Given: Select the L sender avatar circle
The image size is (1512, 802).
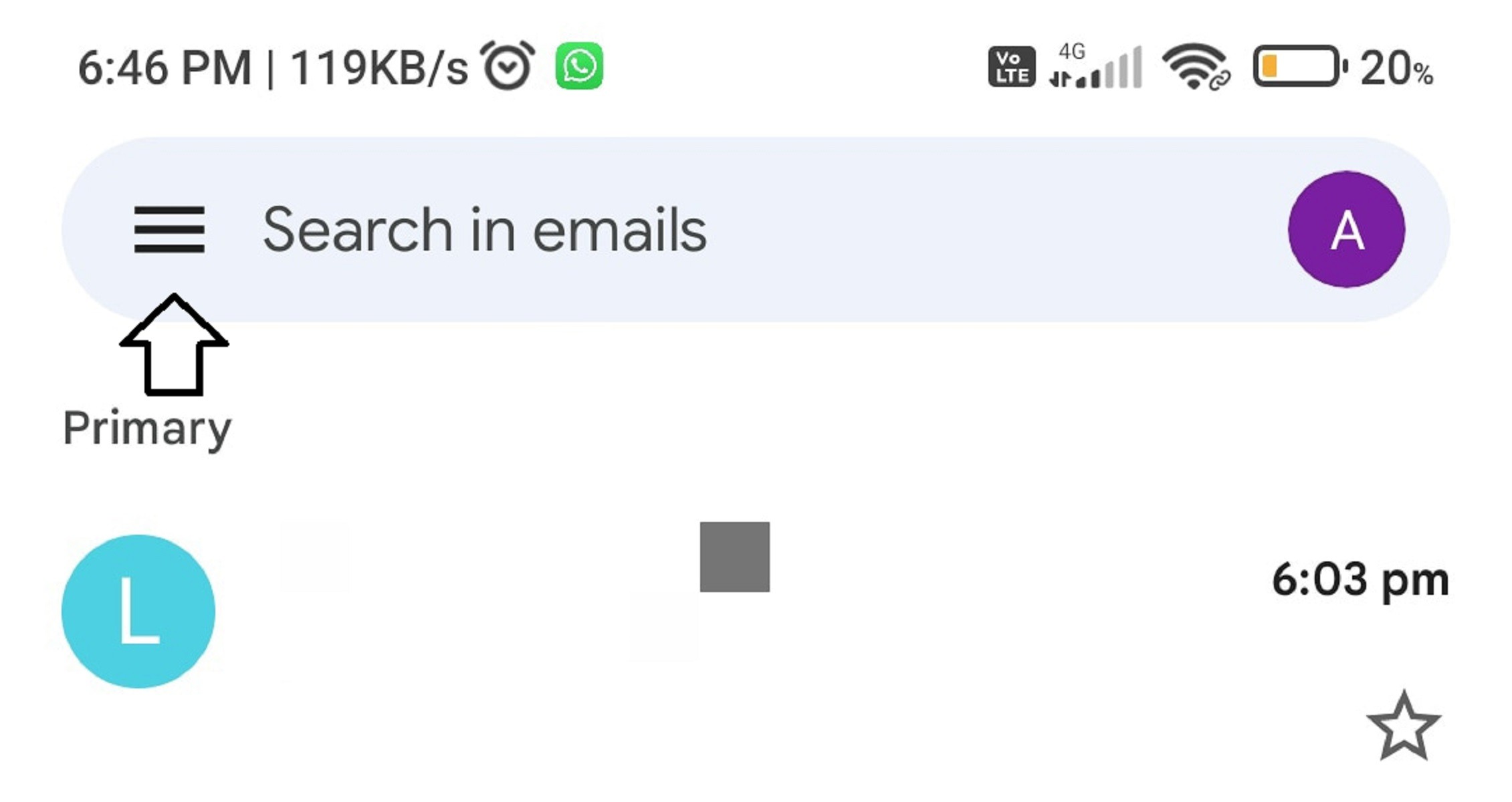Looking at the screenshot, I should pos(138,611).
